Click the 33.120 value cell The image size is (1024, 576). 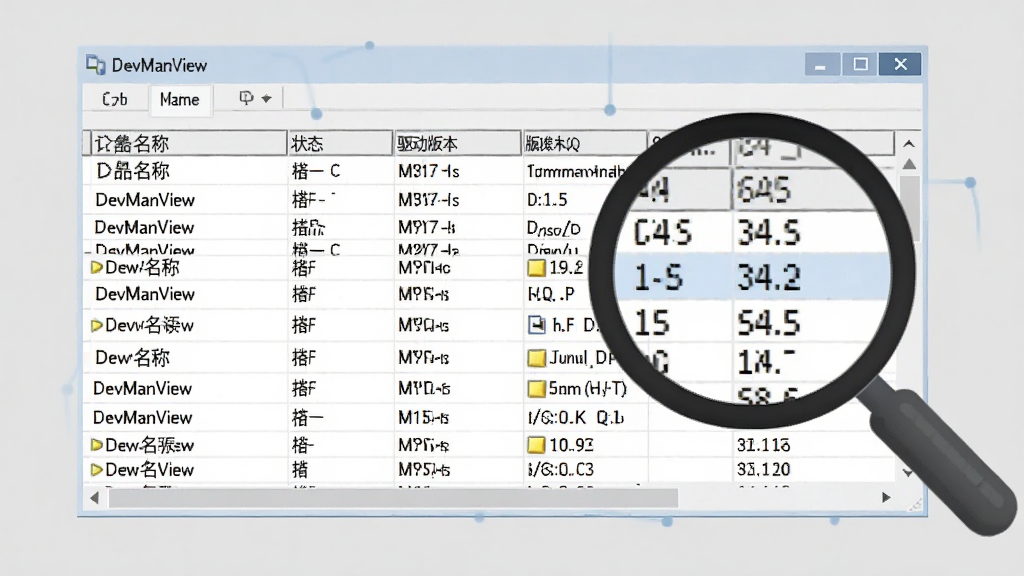pyautogui.click(x=763, y=470)
